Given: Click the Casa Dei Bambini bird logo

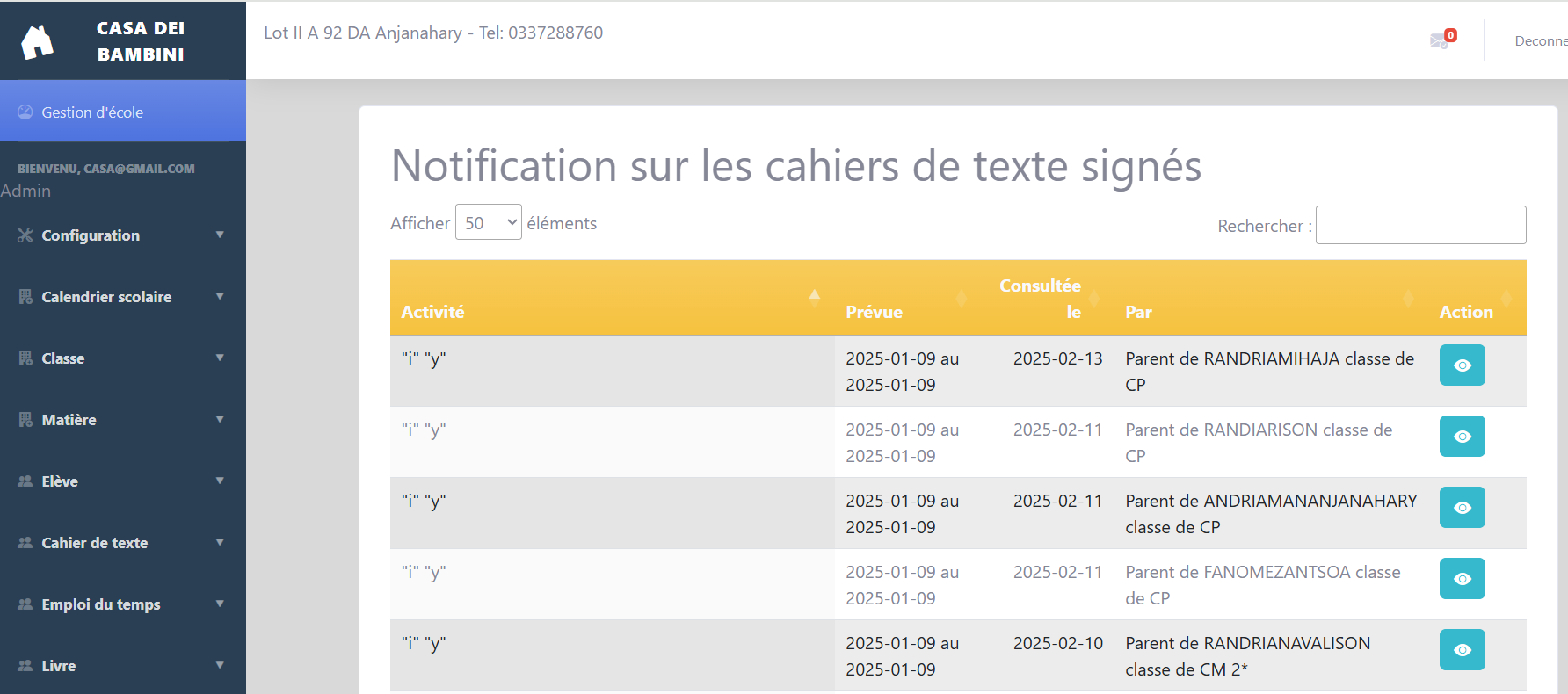Looking at the screenshot, I should 37,40.
